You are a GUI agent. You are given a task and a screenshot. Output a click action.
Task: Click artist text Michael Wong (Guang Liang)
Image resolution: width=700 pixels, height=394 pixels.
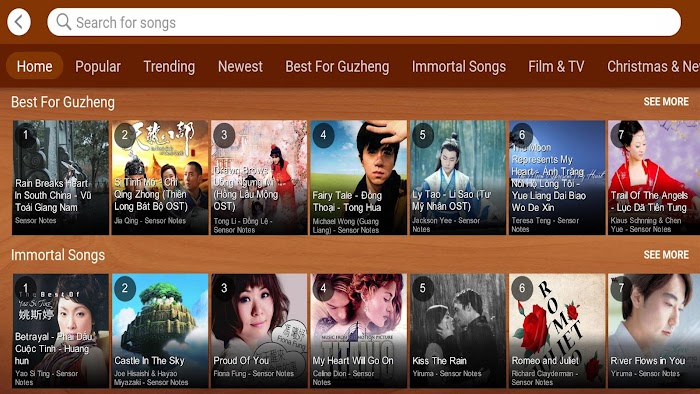click(x=346, y=225)
